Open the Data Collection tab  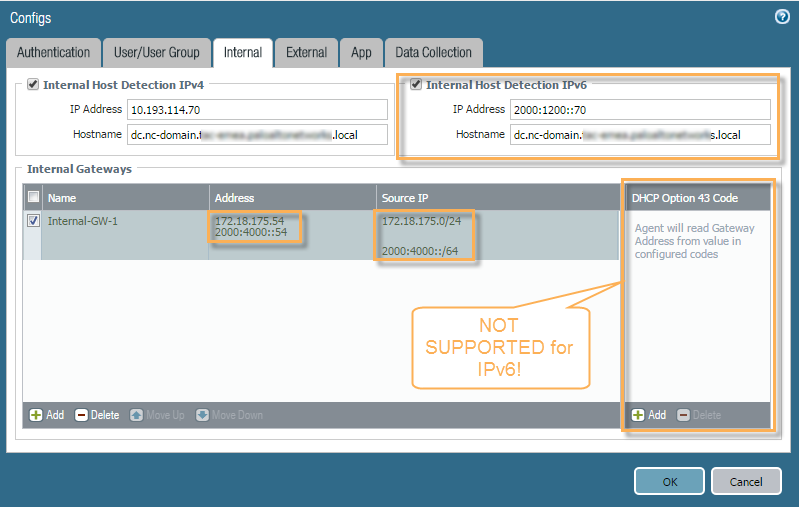433,53
